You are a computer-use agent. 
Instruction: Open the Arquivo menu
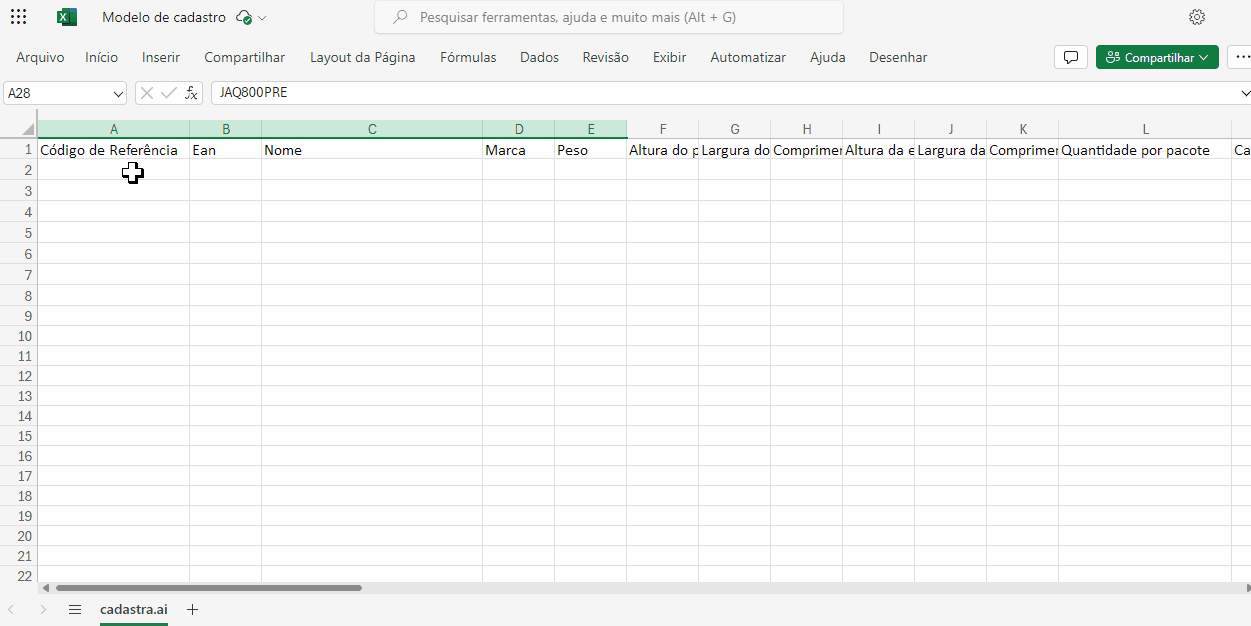click(40, 57)
